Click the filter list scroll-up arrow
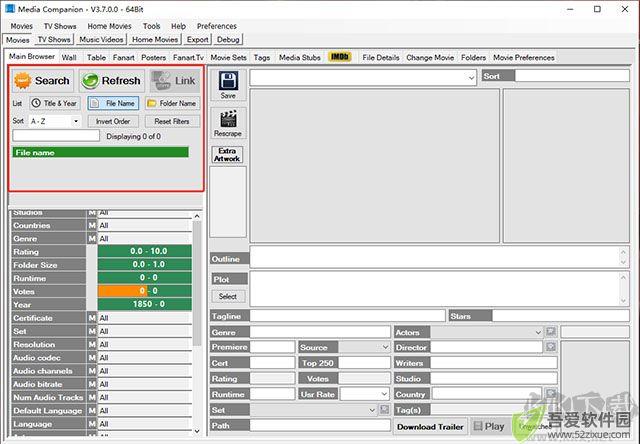640x444 pixels. coord(197,216)
